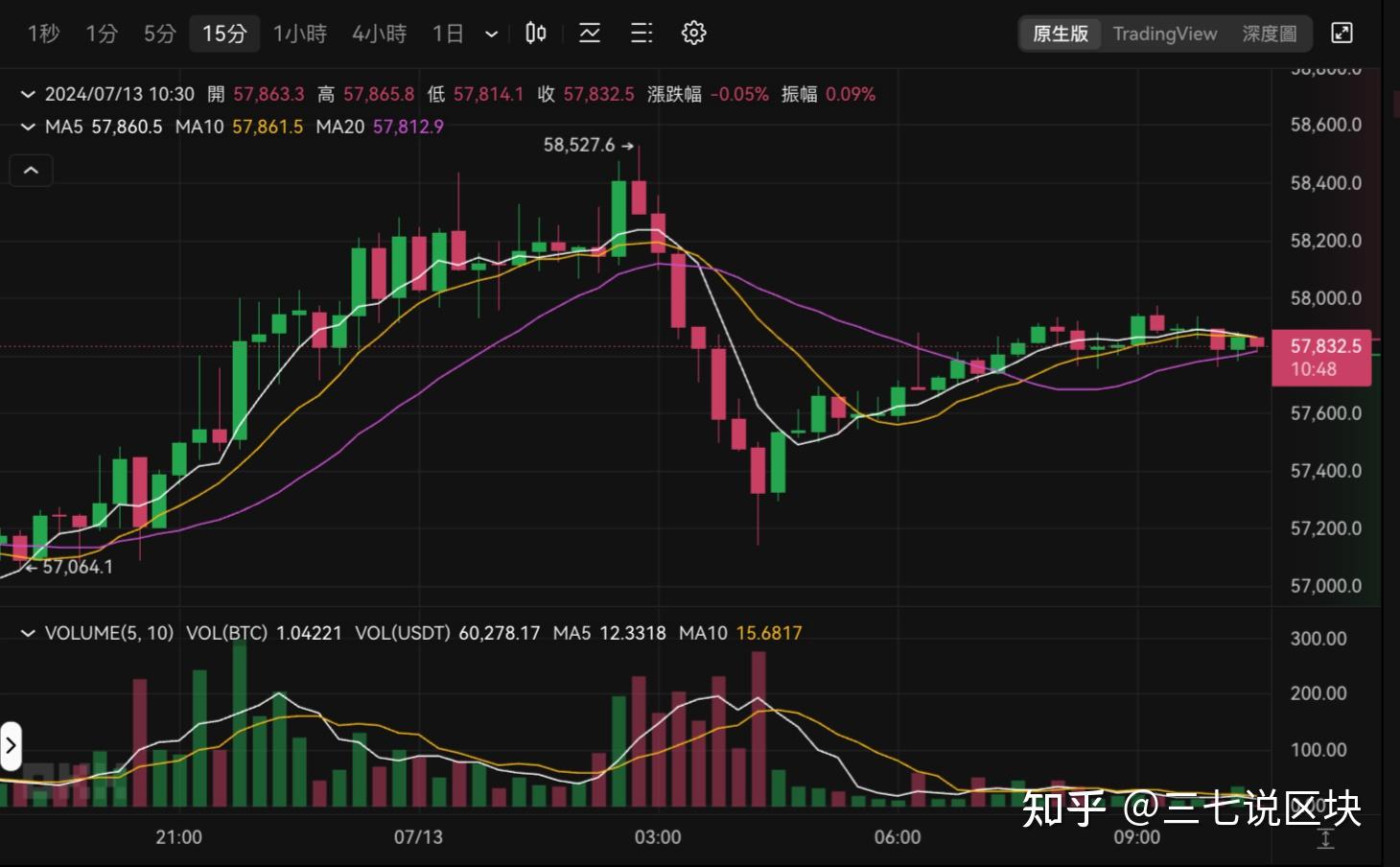Collapse the VOLUME indicator chevron
The width and height of the screenshot is (1400, 867).
click(x=28, y=633)
